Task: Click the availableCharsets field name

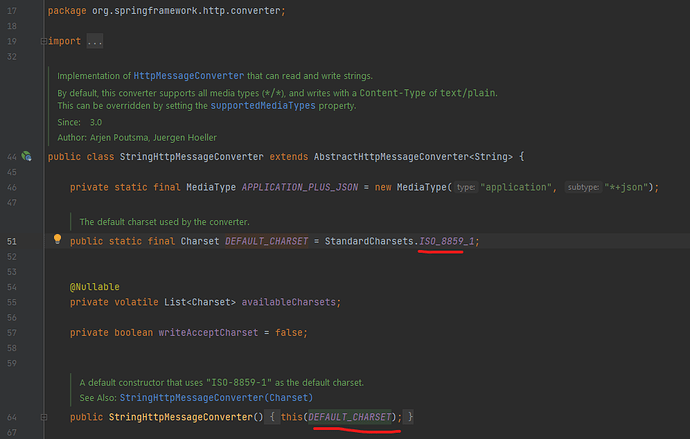Action: point(288,302)
